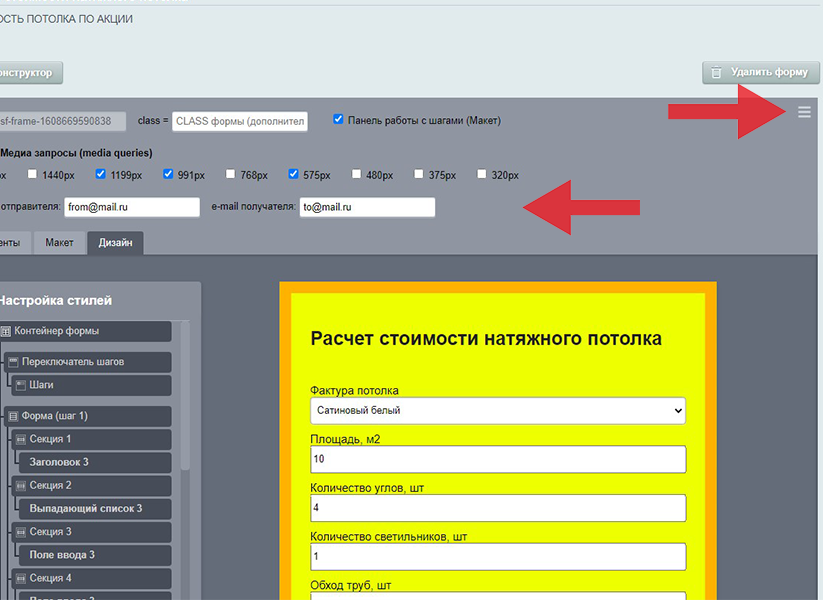Select Выпадающий список 3 in styles tree
The image size is (823, 600).
[85, 508]
